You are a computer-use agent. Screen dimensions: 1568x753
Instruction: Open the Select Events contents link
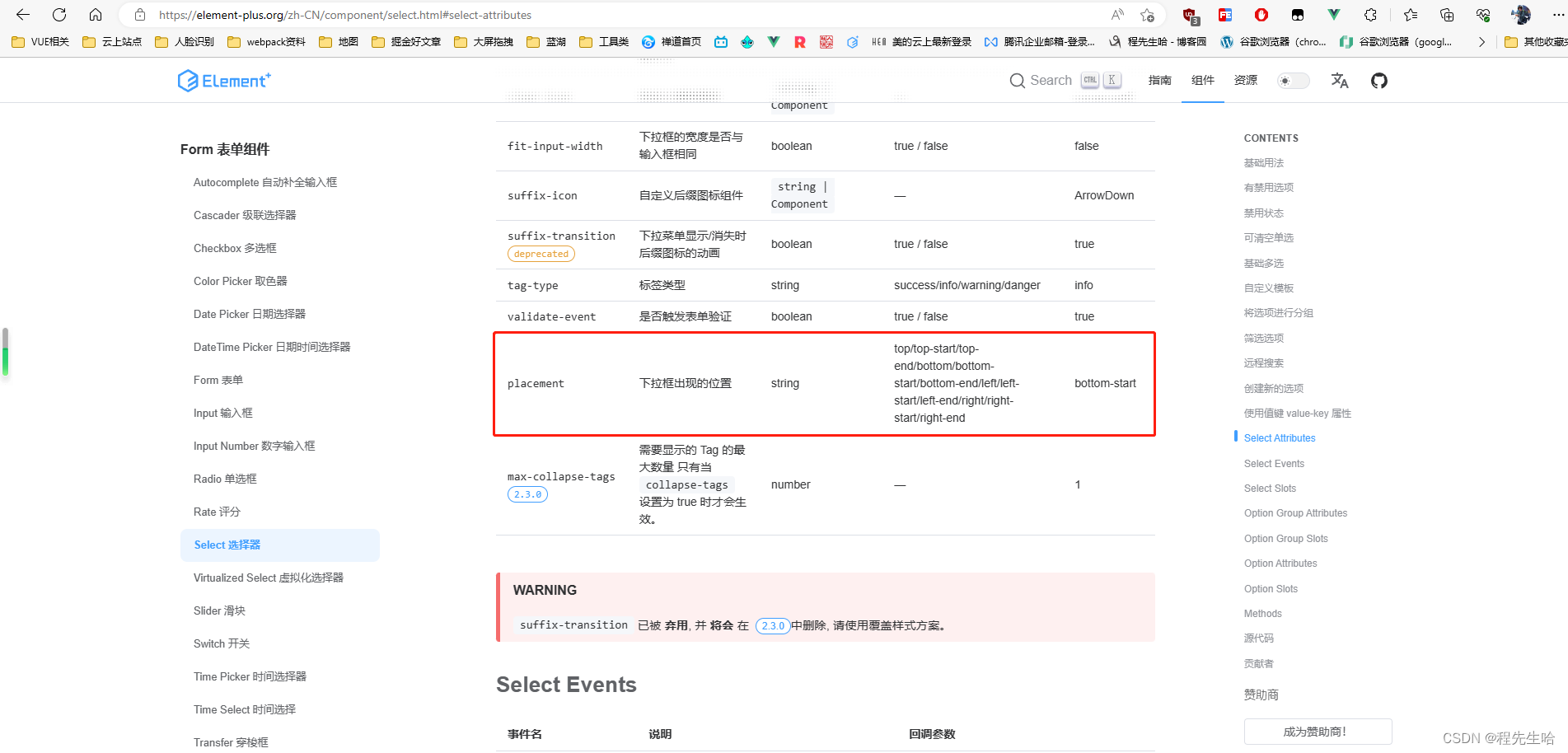[x=1274, y=463]
